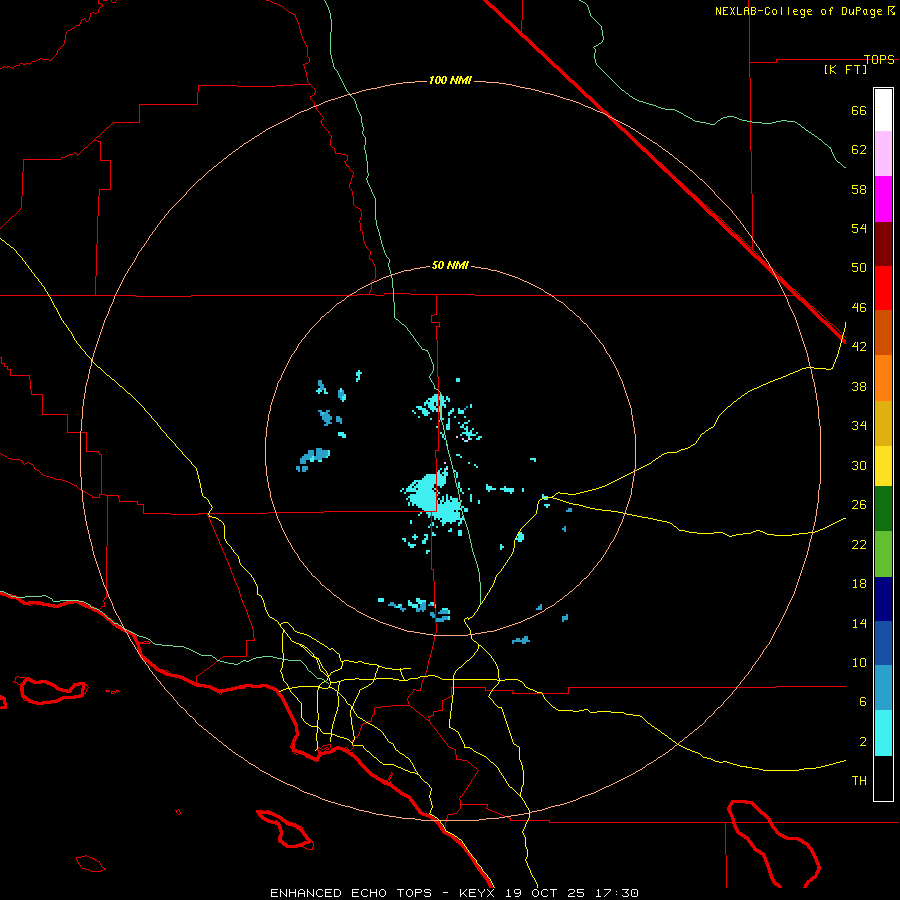
Task: Click the white color swatch at the top of the legend
Action: click(883, 110)
